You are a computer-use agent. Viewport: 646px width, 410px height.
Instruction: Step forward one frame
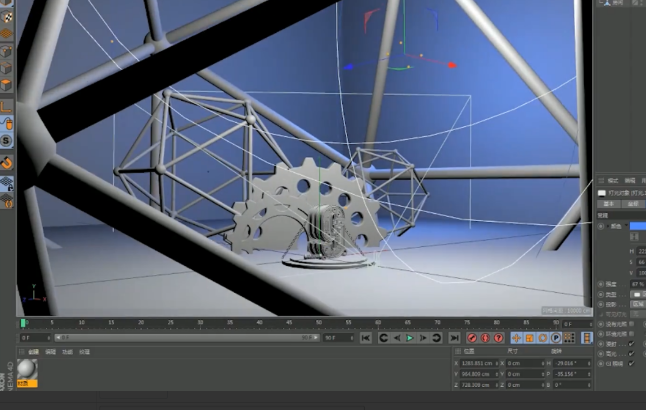[x=423, y=338]
